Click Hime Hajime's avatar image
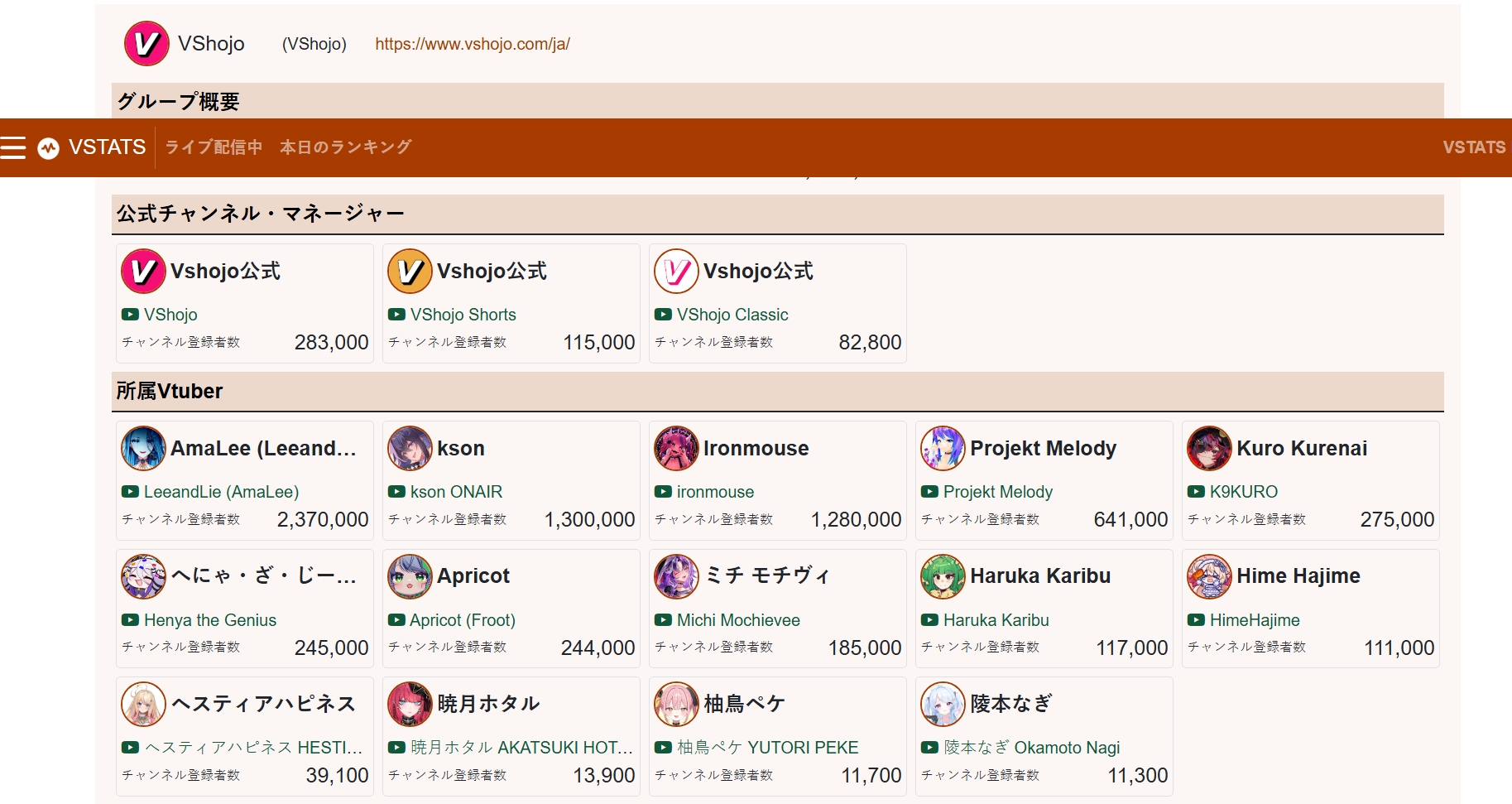This screenshot has height=804, width=1512. coord(1209,576)
